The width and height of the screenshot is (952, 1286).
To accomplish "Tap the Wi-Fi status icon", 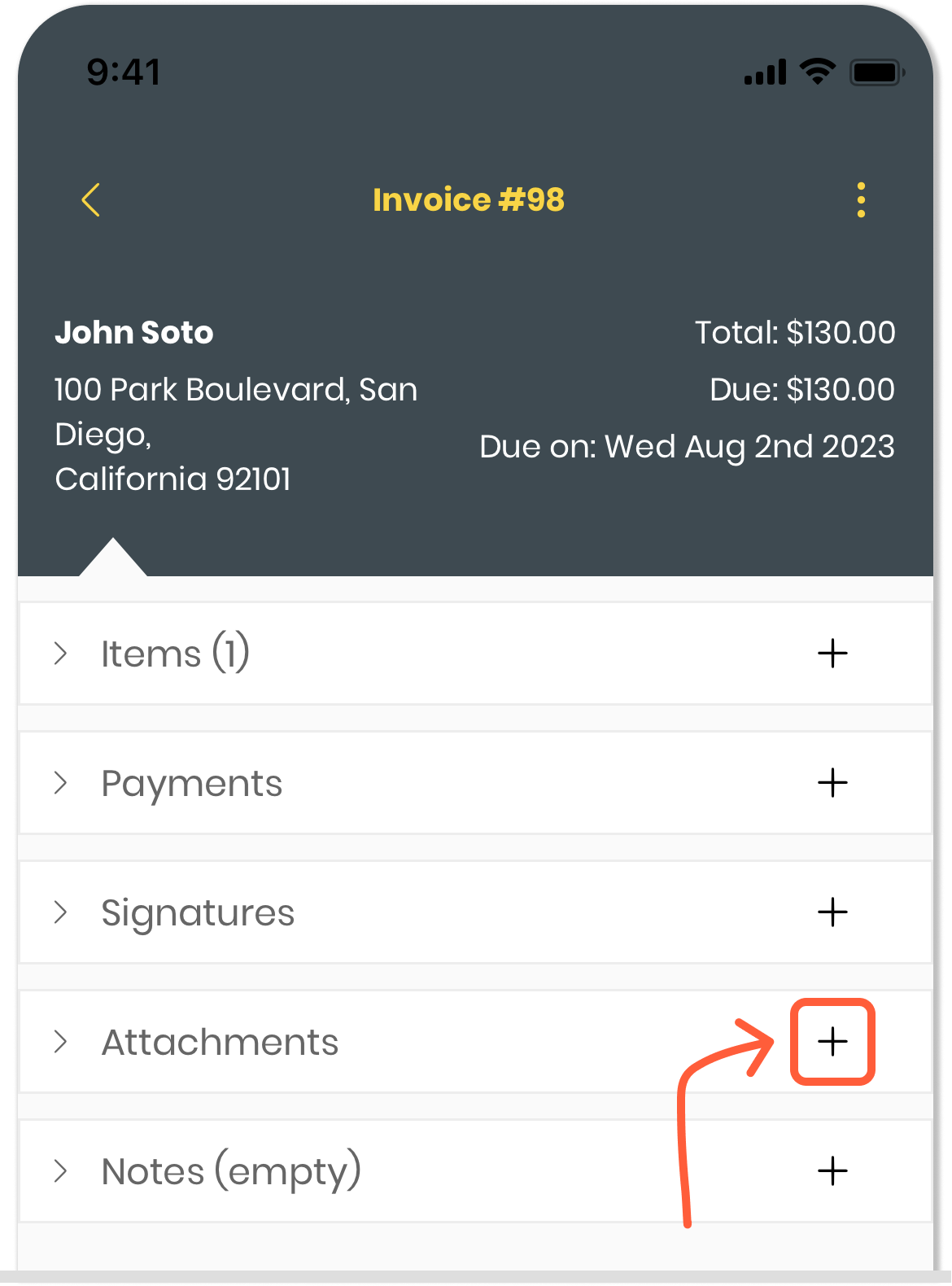I will point(817,72).
